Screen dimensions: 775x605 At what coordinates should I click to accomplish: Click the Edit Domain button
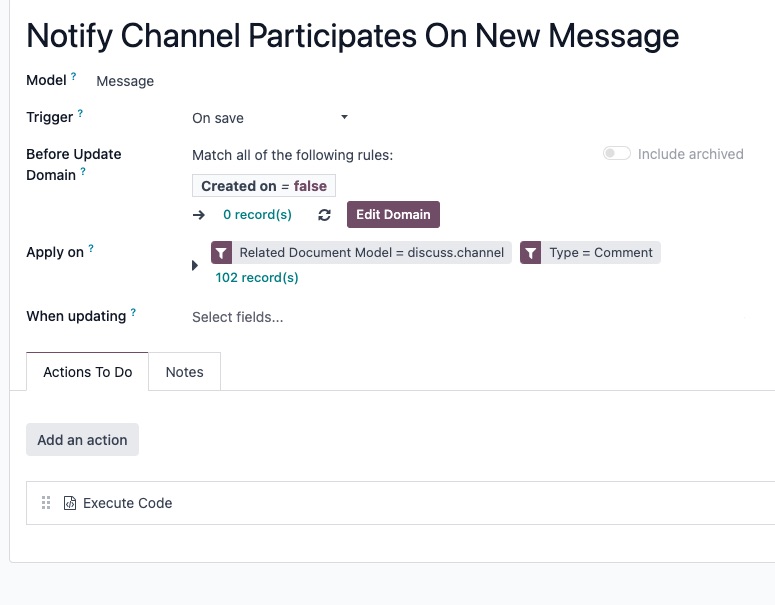393,215
